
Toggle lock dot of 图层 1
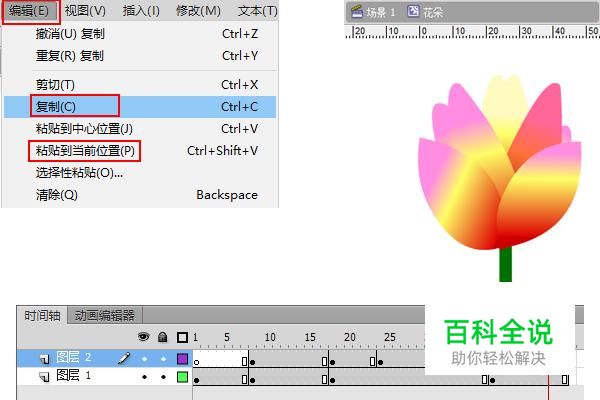click(x=163, y=377)
